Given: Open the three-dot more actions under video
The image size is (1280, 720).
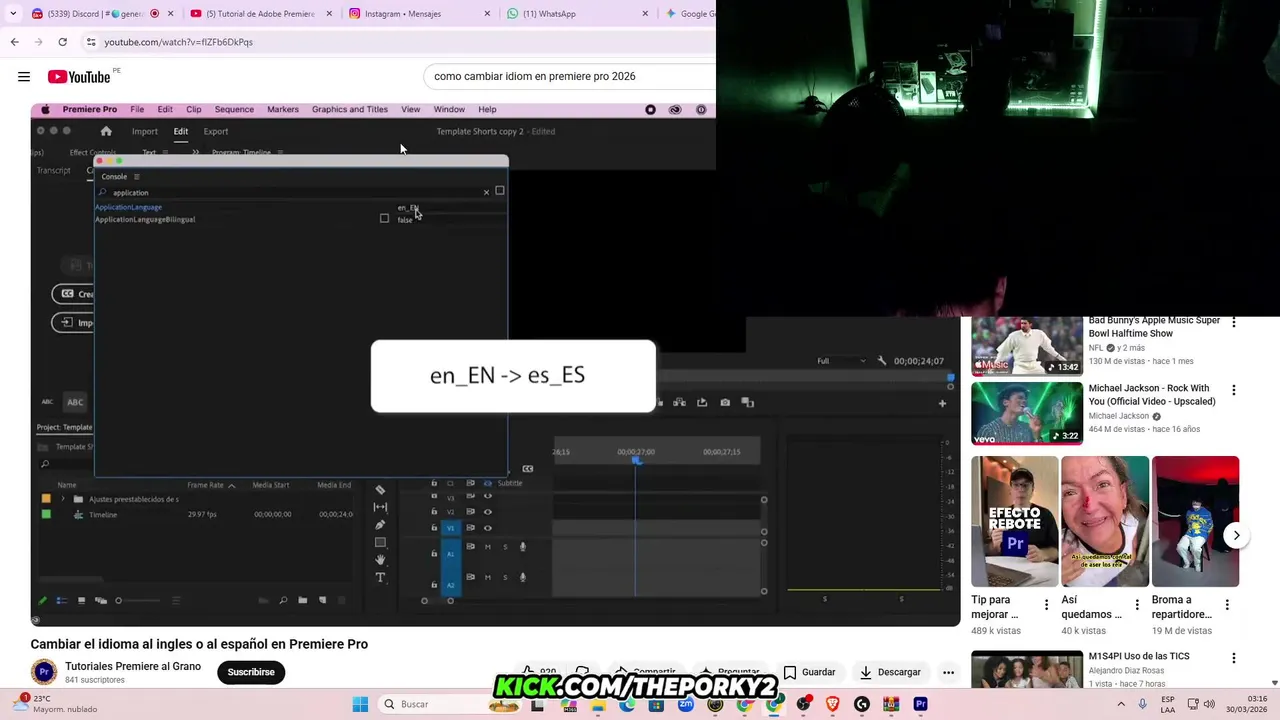Looking at the screenshot, I should point(948,672).
